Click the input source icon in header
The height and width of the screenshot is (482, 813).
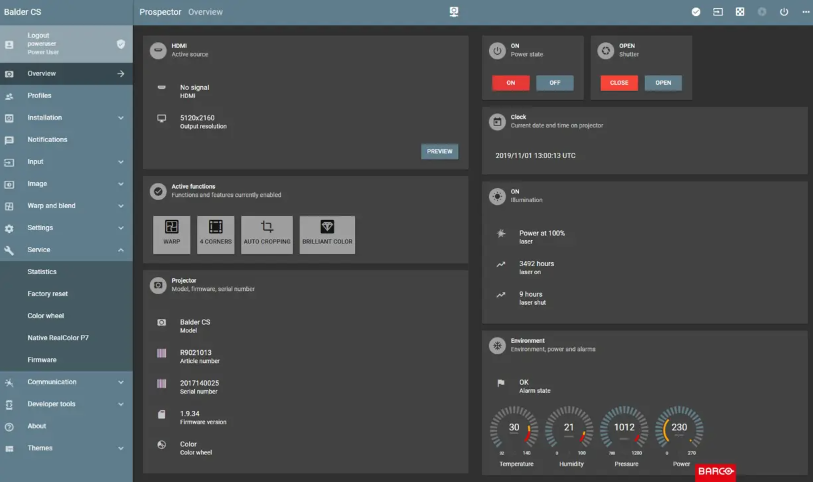pos(718,12)
